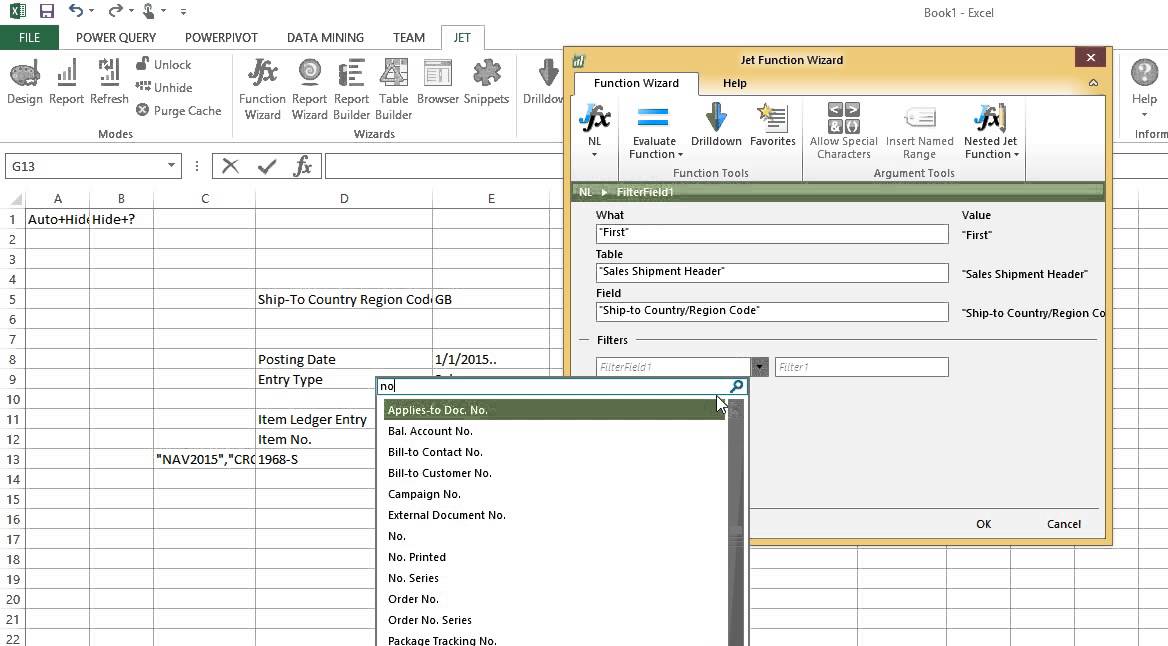Image resolution: width=1168 pixels, height=646 pixels.
Task: Open the Help tab in Jet Function Wizard
Action: point(734,83)
